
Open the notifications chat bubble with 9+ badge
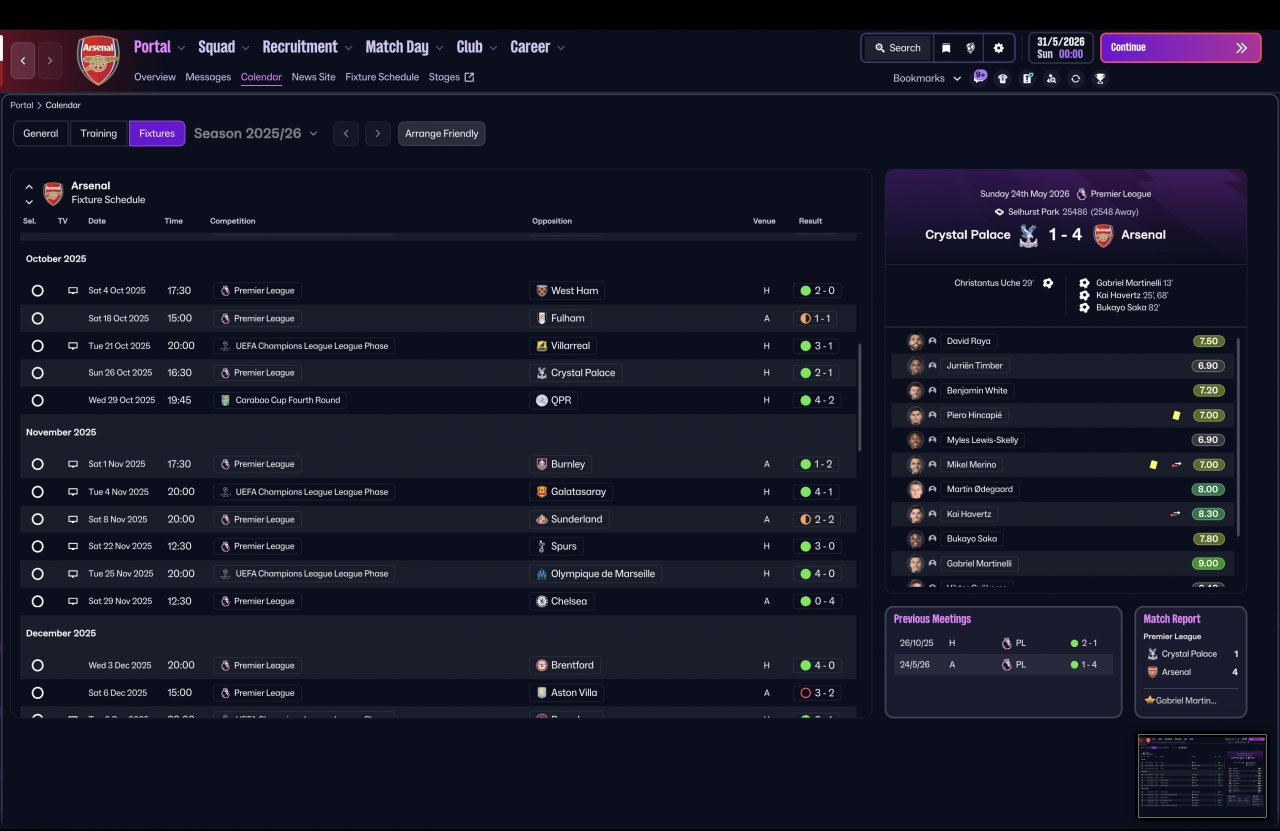(980, 77)
